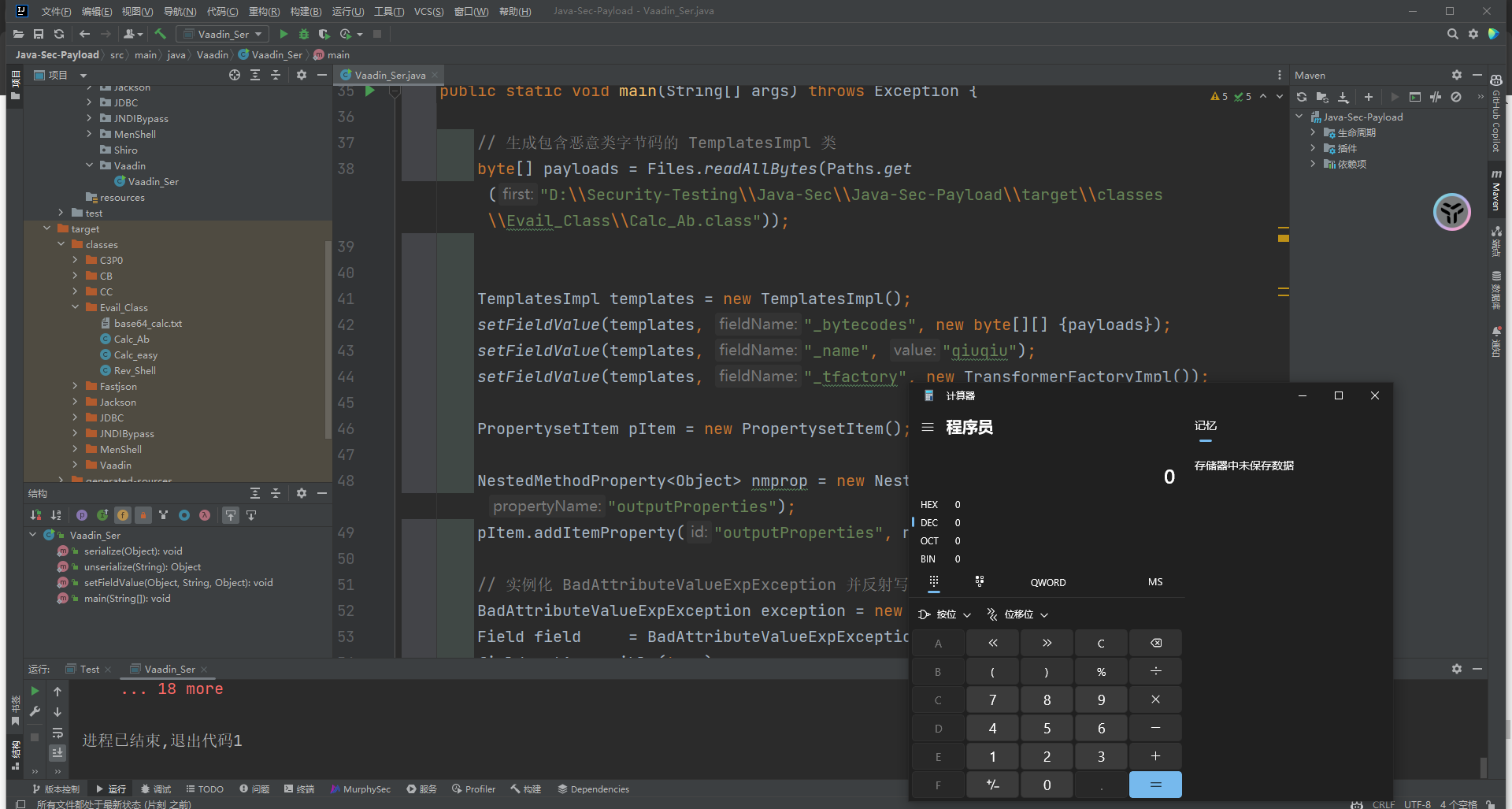This screenshot has width=1512, height=809.
Task: Toggle show non-public members lock filter
Action: [143, 515]
